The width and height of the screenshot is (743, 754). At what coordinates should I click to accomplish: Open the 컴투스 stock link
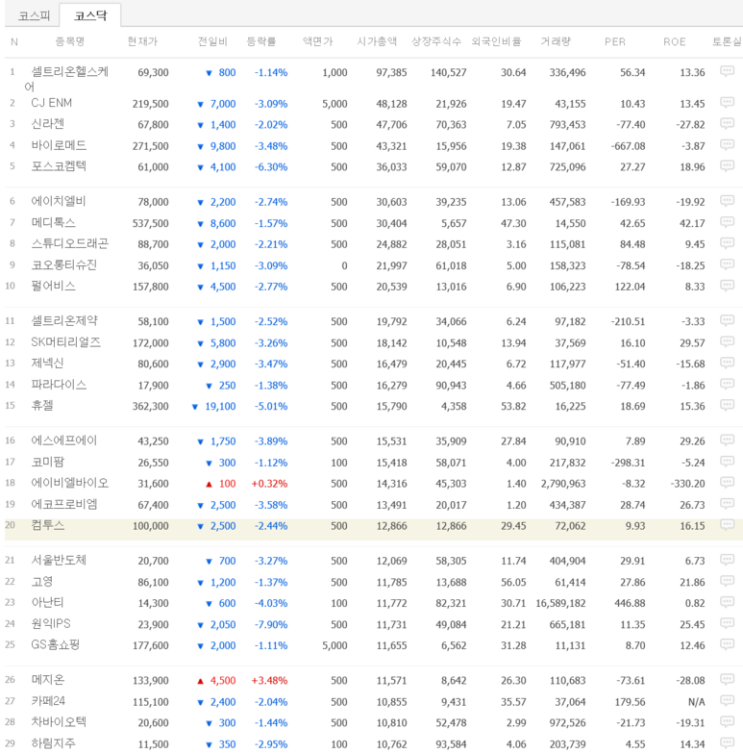pyautogui.click(x=47, y=526)
